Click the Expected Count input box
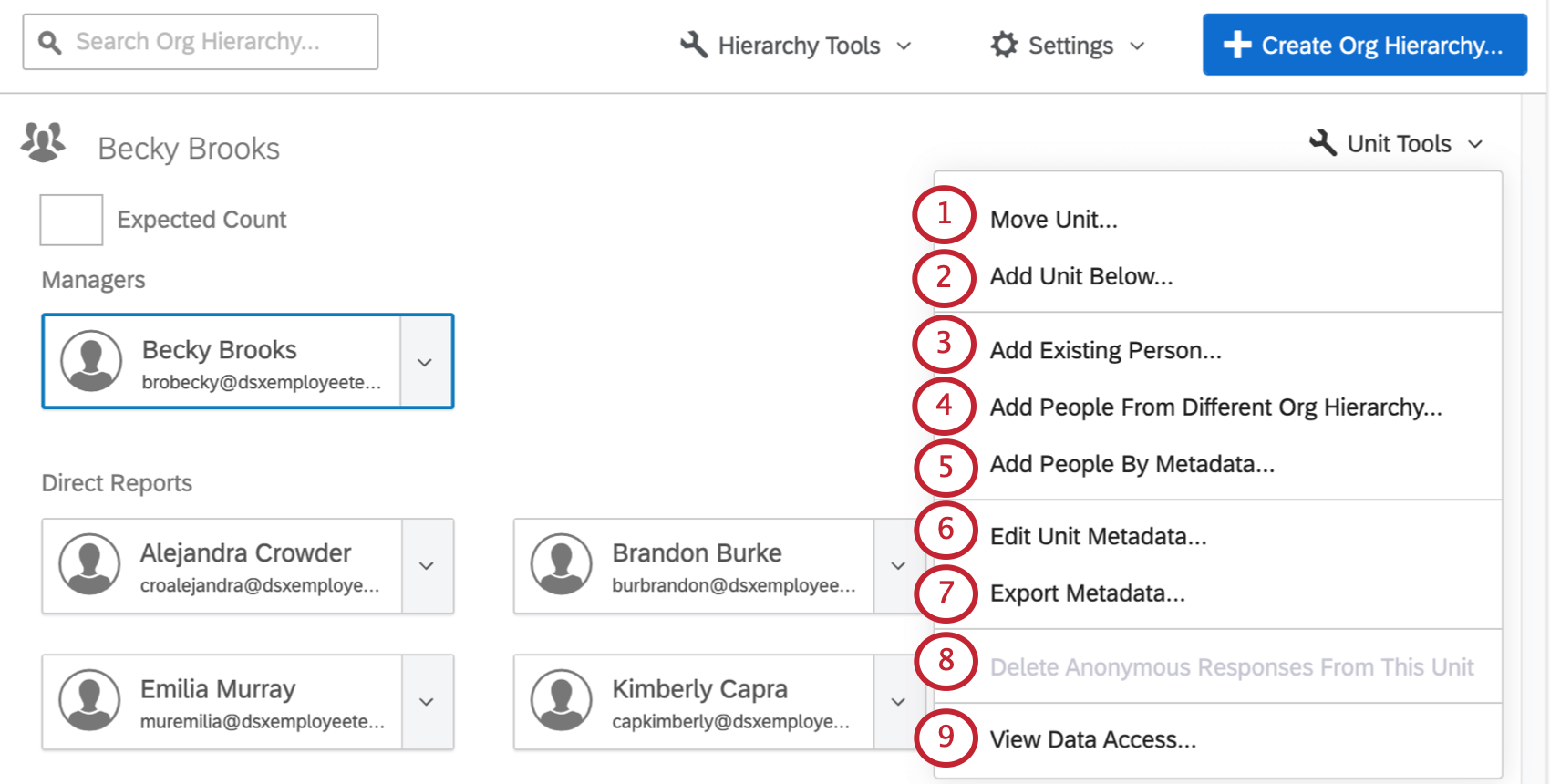The image size is (1550, 784). [71, 220]
